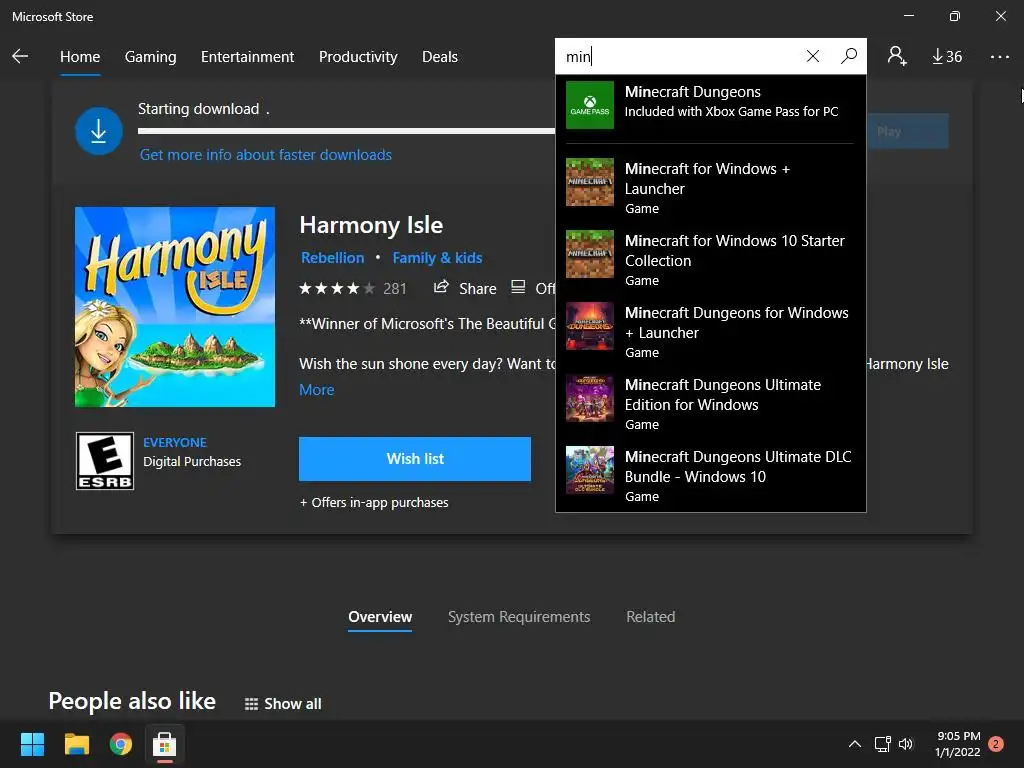
Task: Click the dimmed Play button
Action: (908, 131)
